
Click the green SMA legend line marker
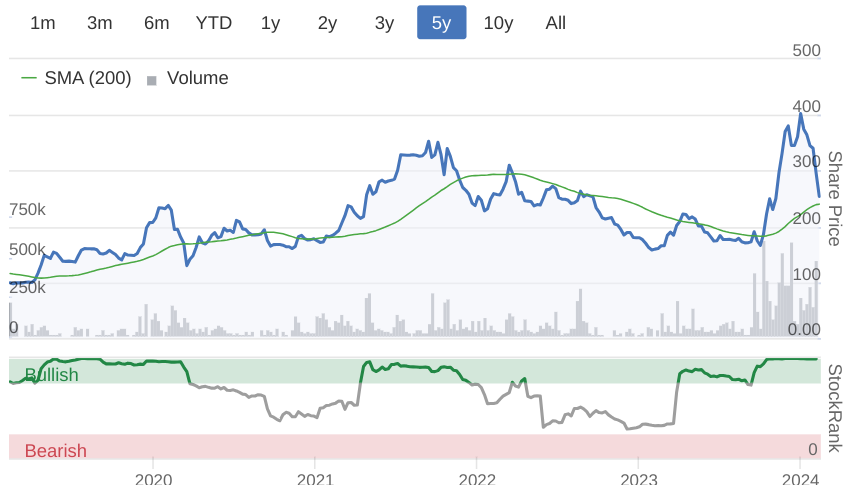point(28,78)
